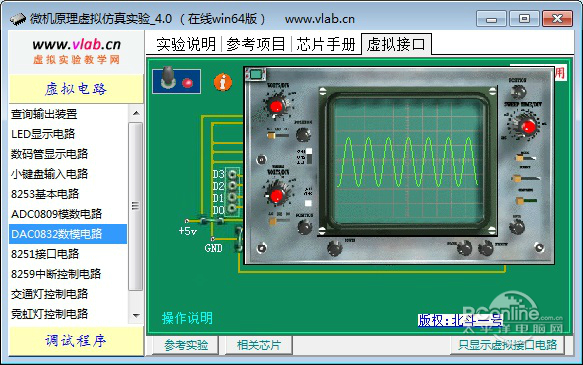
Task: Click the white square button by lower VOLTS/DIV
Action: pyautogui.click(x=308, y=203)
